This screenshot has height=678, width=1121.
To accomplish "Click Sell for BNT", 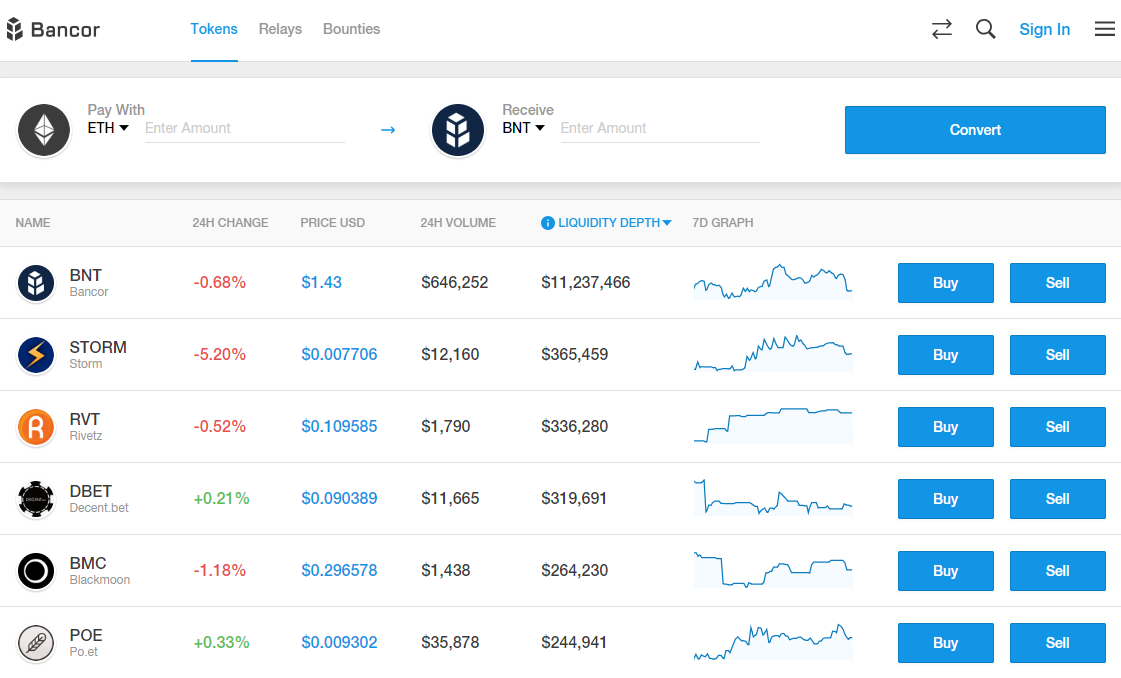I will pos(1057,283).
